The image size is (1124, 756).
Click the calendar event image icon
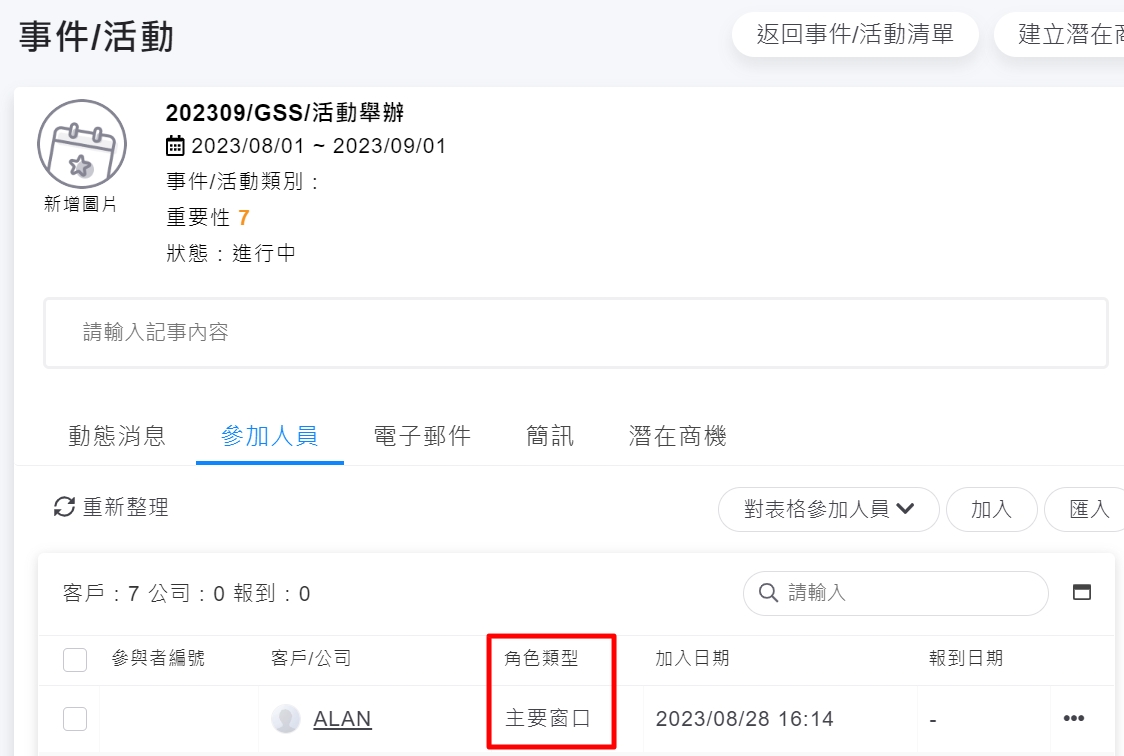pos(82,144)
